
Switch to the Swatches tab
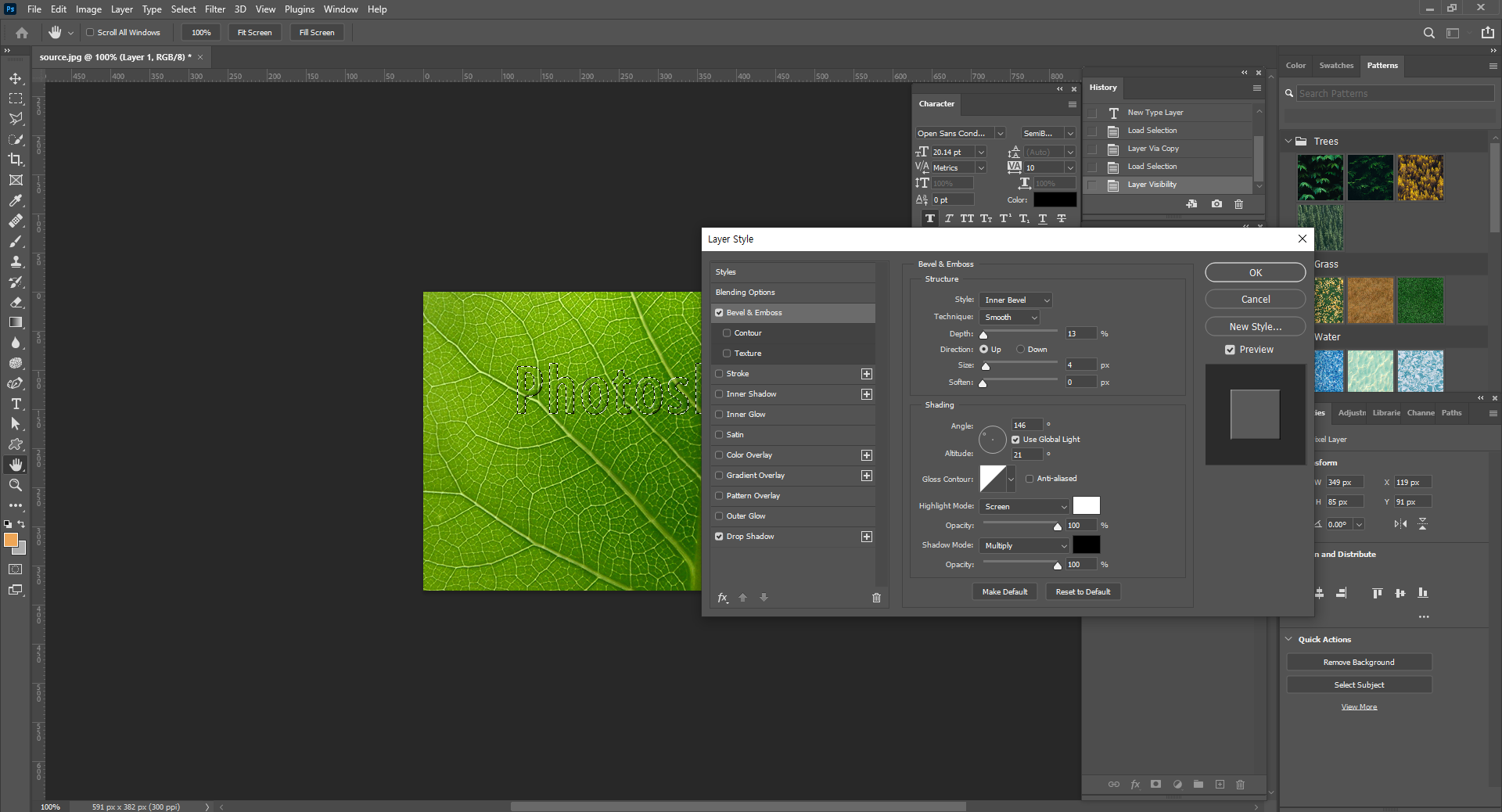click(1336, 66)
